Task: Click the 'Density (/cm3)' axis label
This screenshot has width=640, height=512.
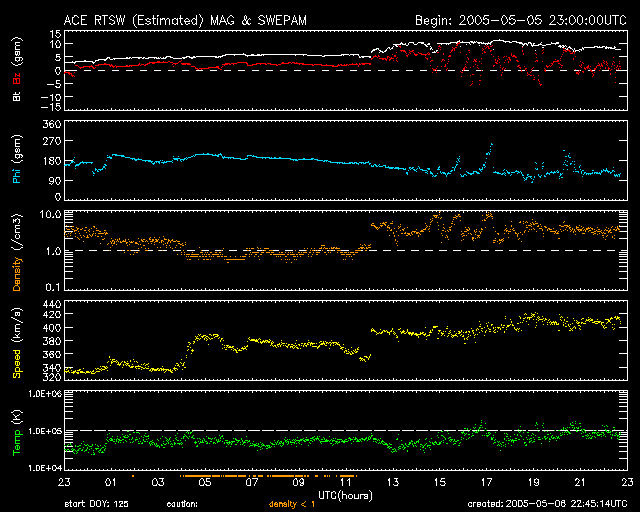Action: tap(17, 252)
